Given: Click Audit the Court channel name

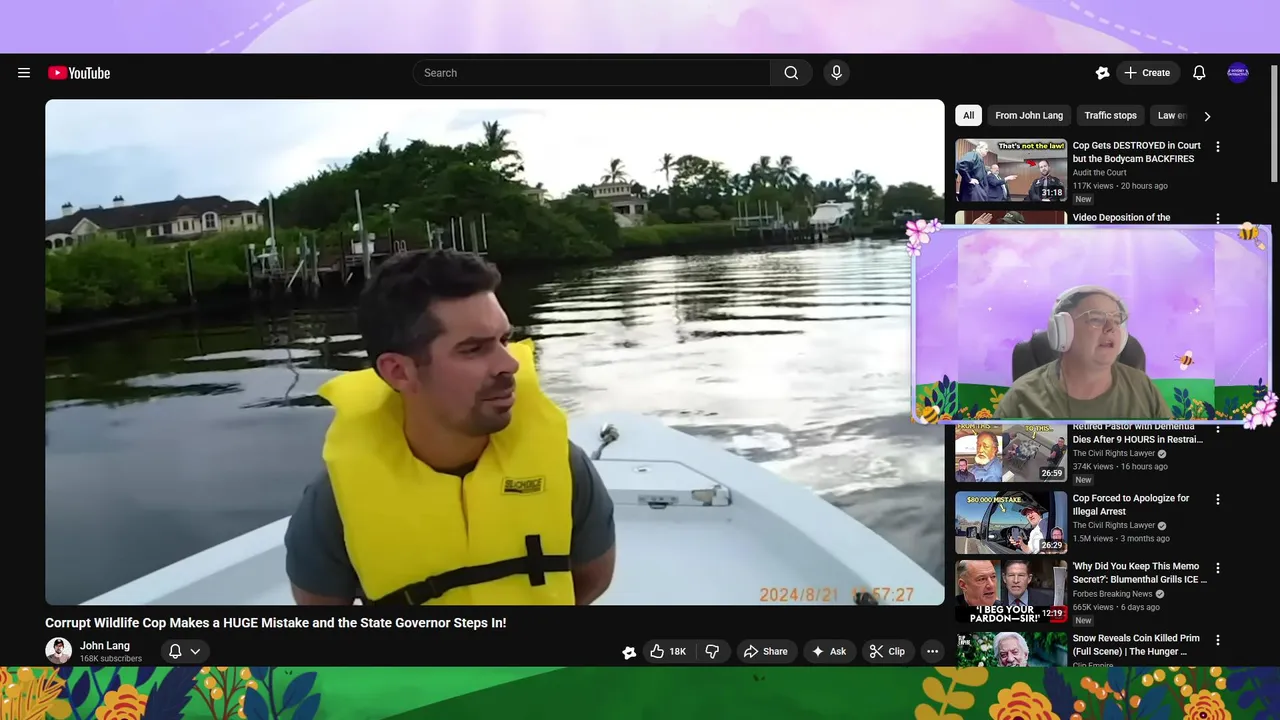Looking at the screenshot, I should click(x=1100, y=173).
